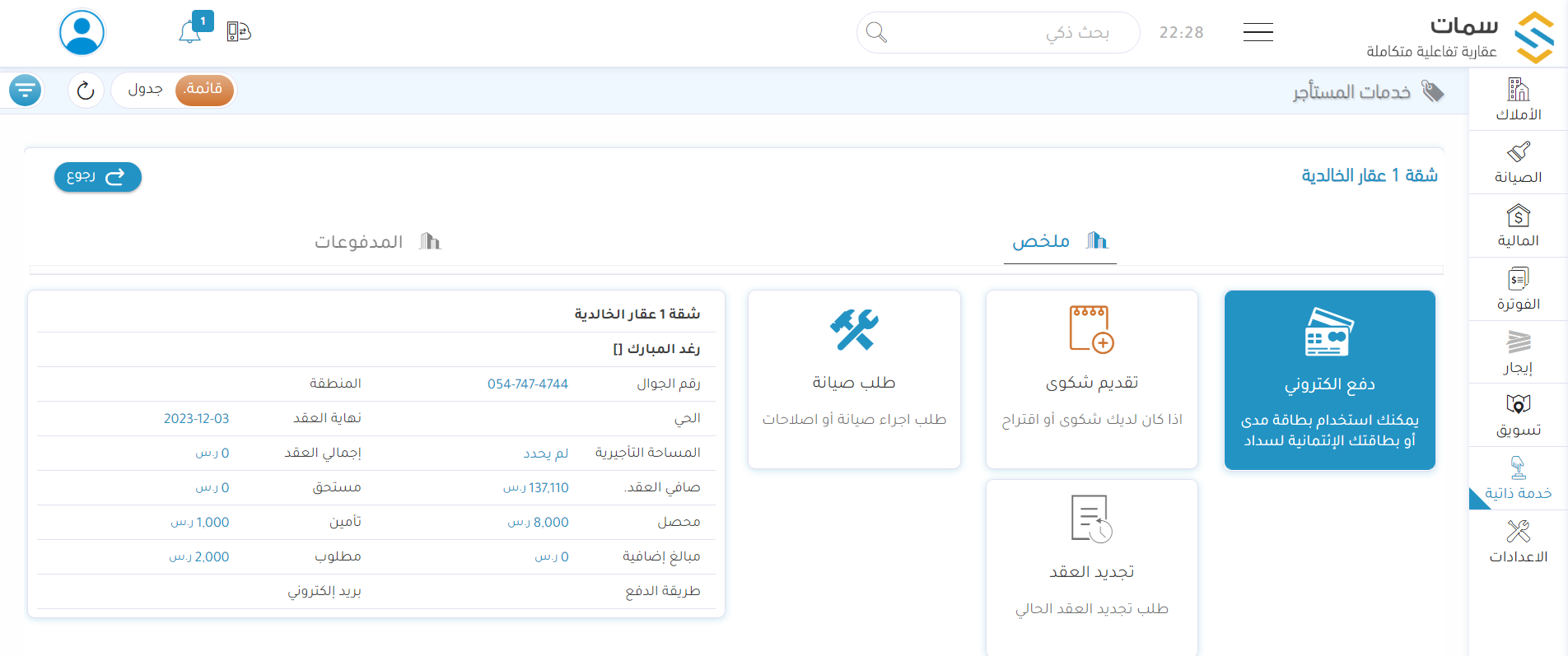
Task: Click the رجوع back button
Action: coord(98,176)
